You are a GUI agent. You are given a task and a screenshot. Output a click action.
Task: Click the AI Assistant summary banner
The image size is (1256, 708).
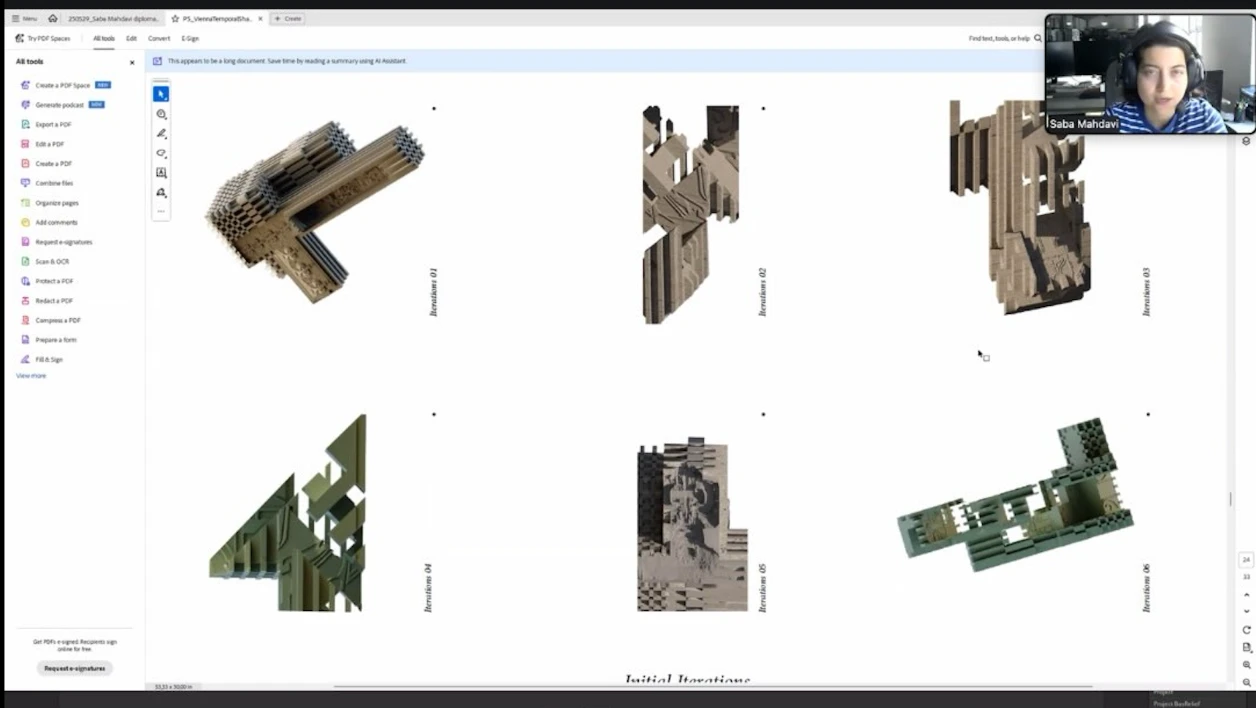[x=596, y=61]
